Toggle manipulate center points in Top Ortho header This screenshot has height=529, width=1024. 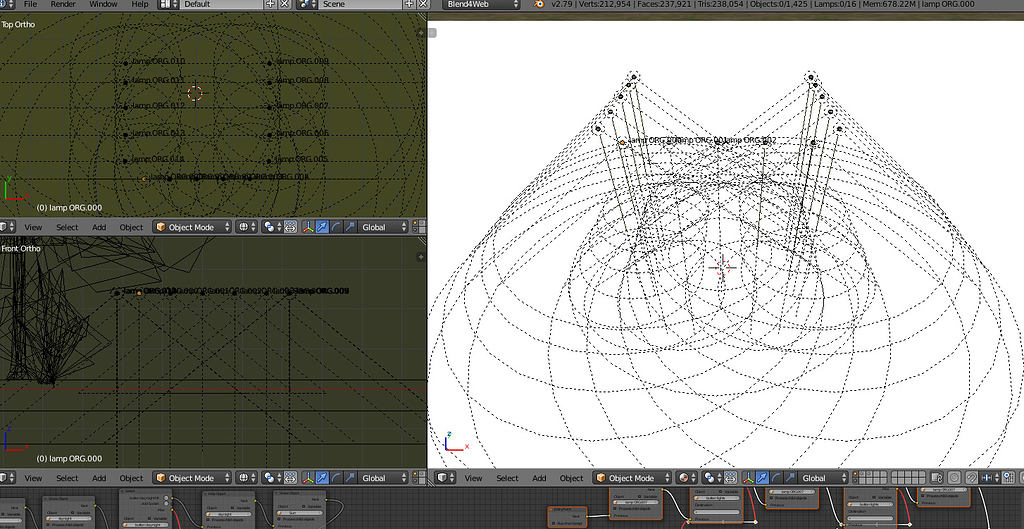pos(291,227)
